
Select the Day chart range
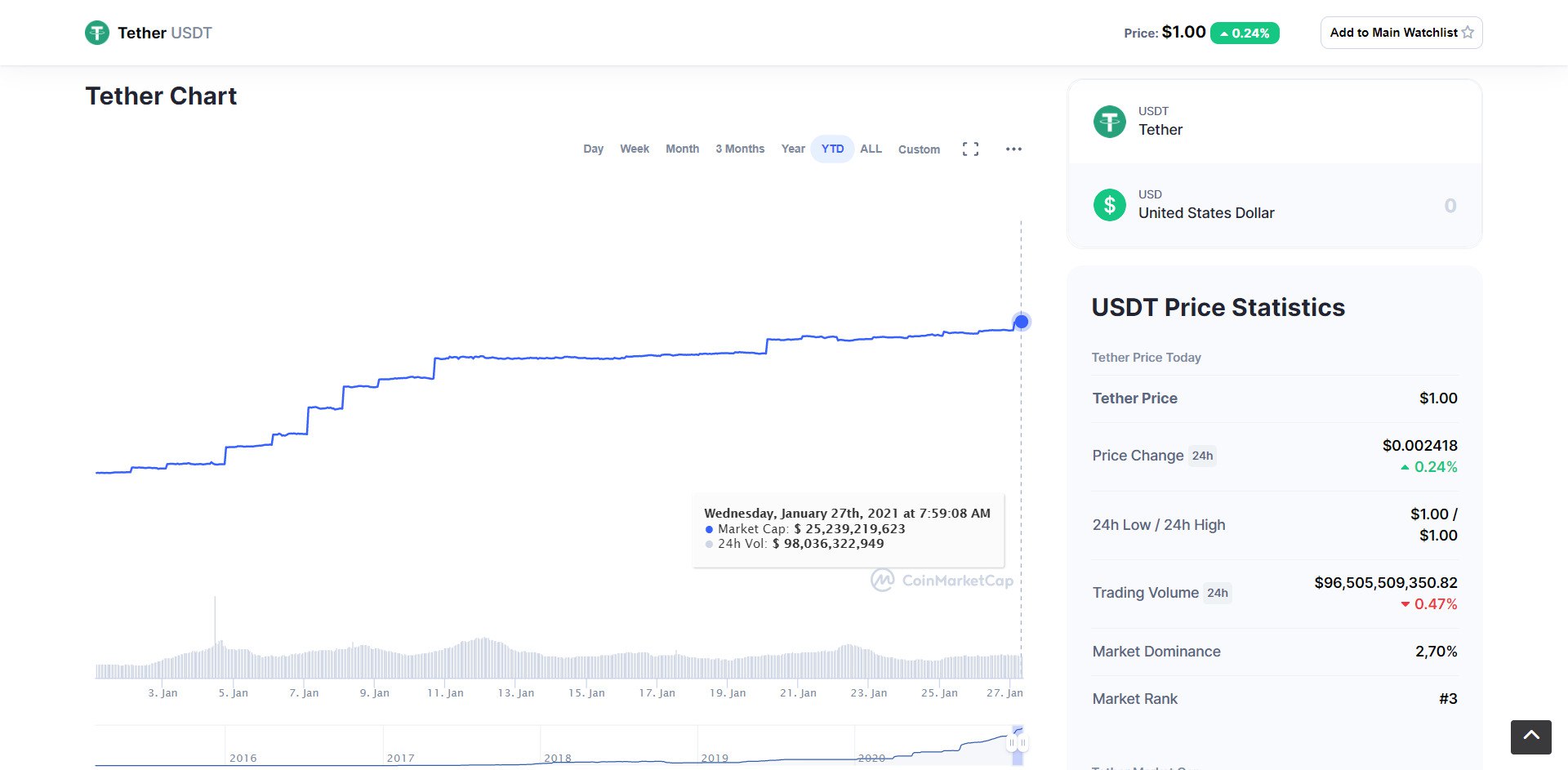[x=593, y=149]
